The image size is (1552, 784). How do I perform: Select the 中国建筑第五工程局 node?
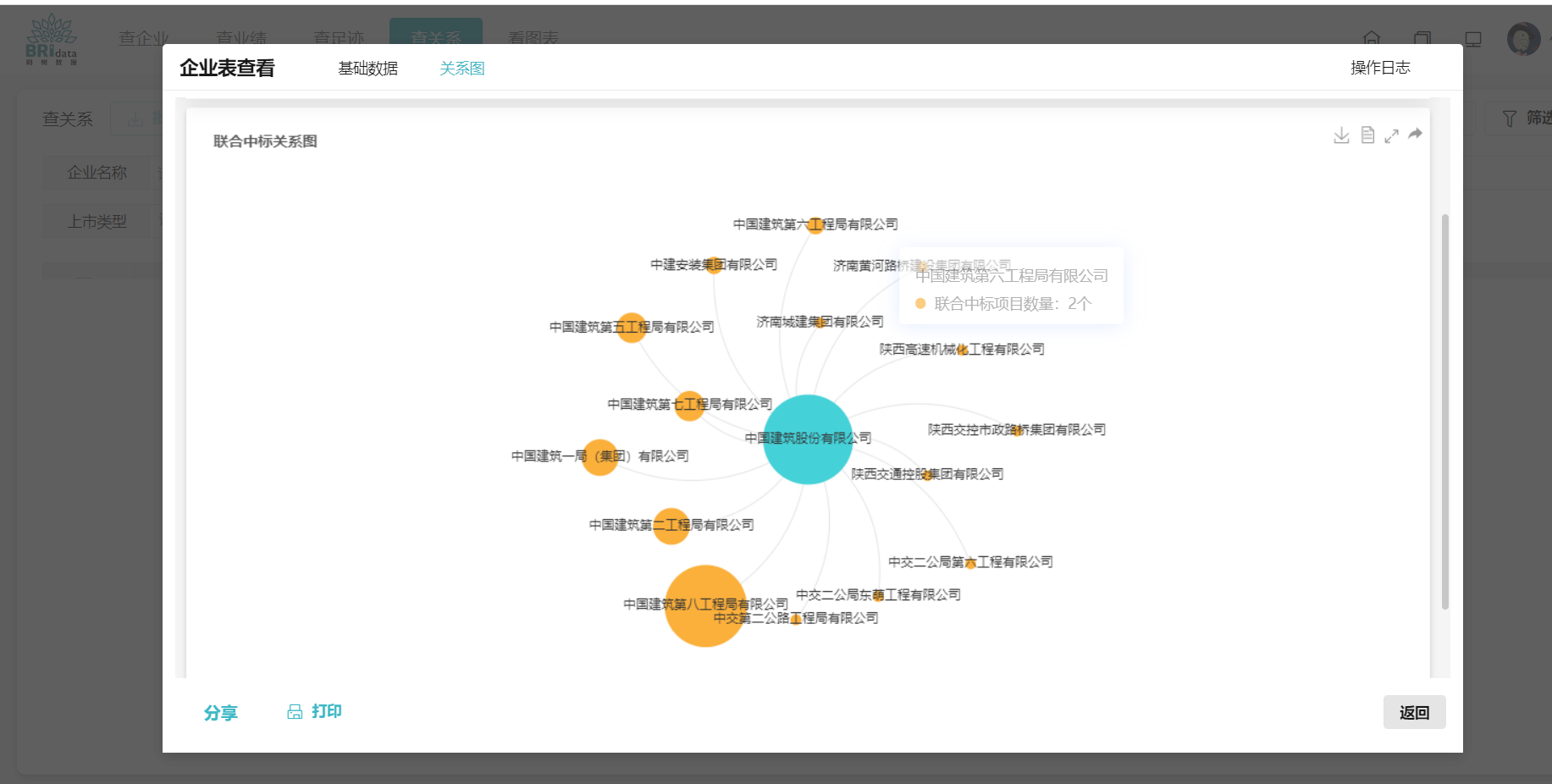[631, 327]
